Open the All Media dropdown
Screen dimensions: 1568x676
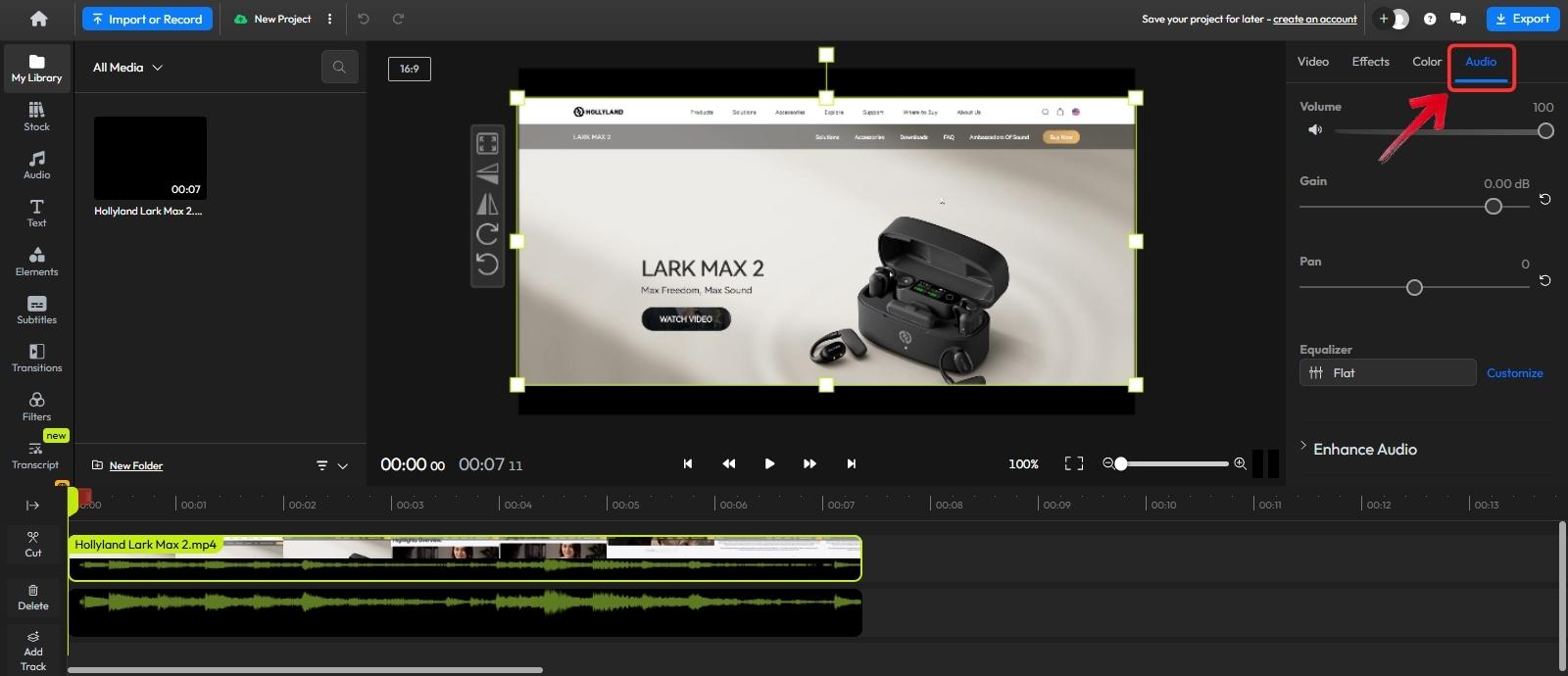(128, 68)
